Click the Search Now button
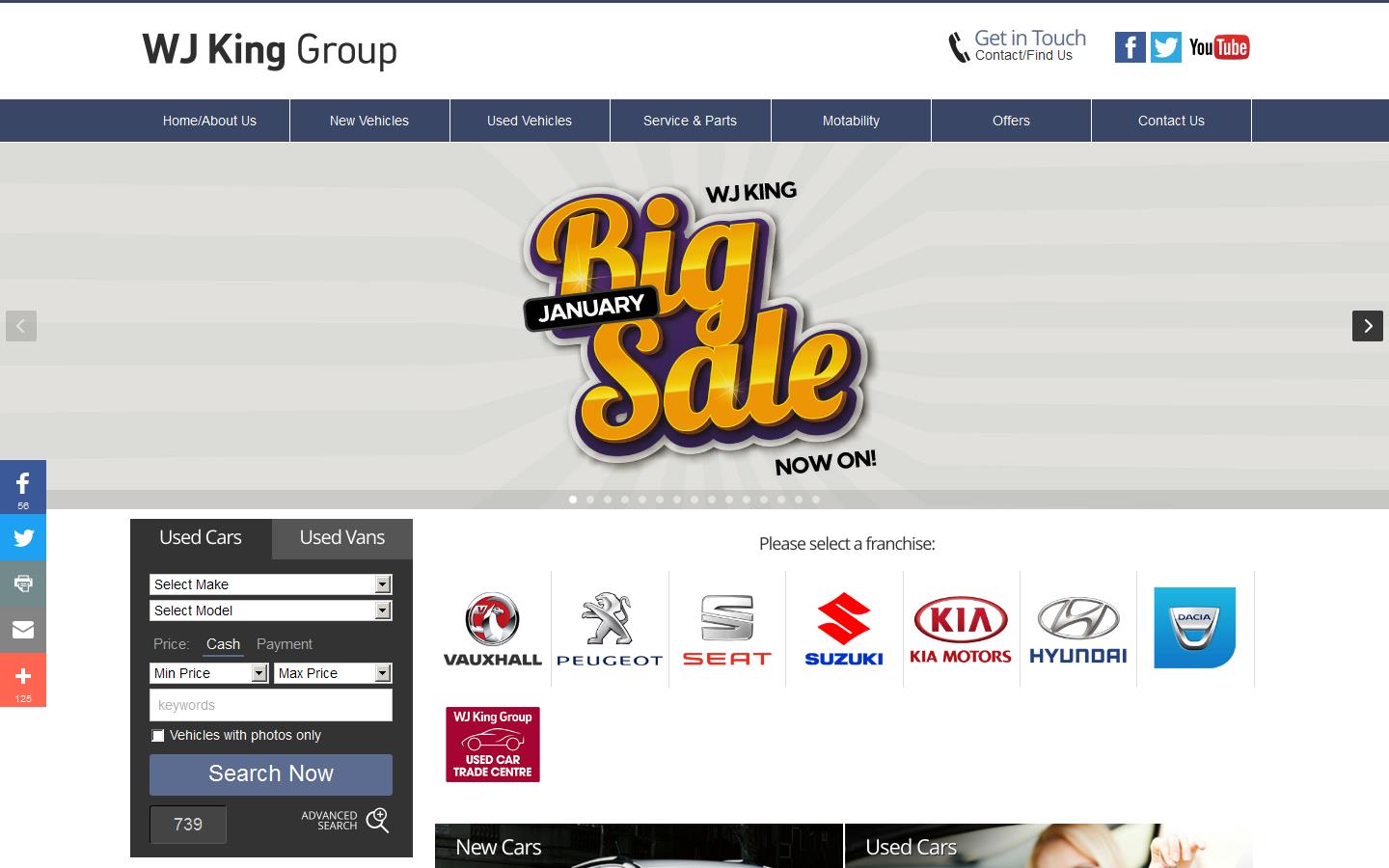The height and width of the screenshot is (868, 1389). [270, 774]
